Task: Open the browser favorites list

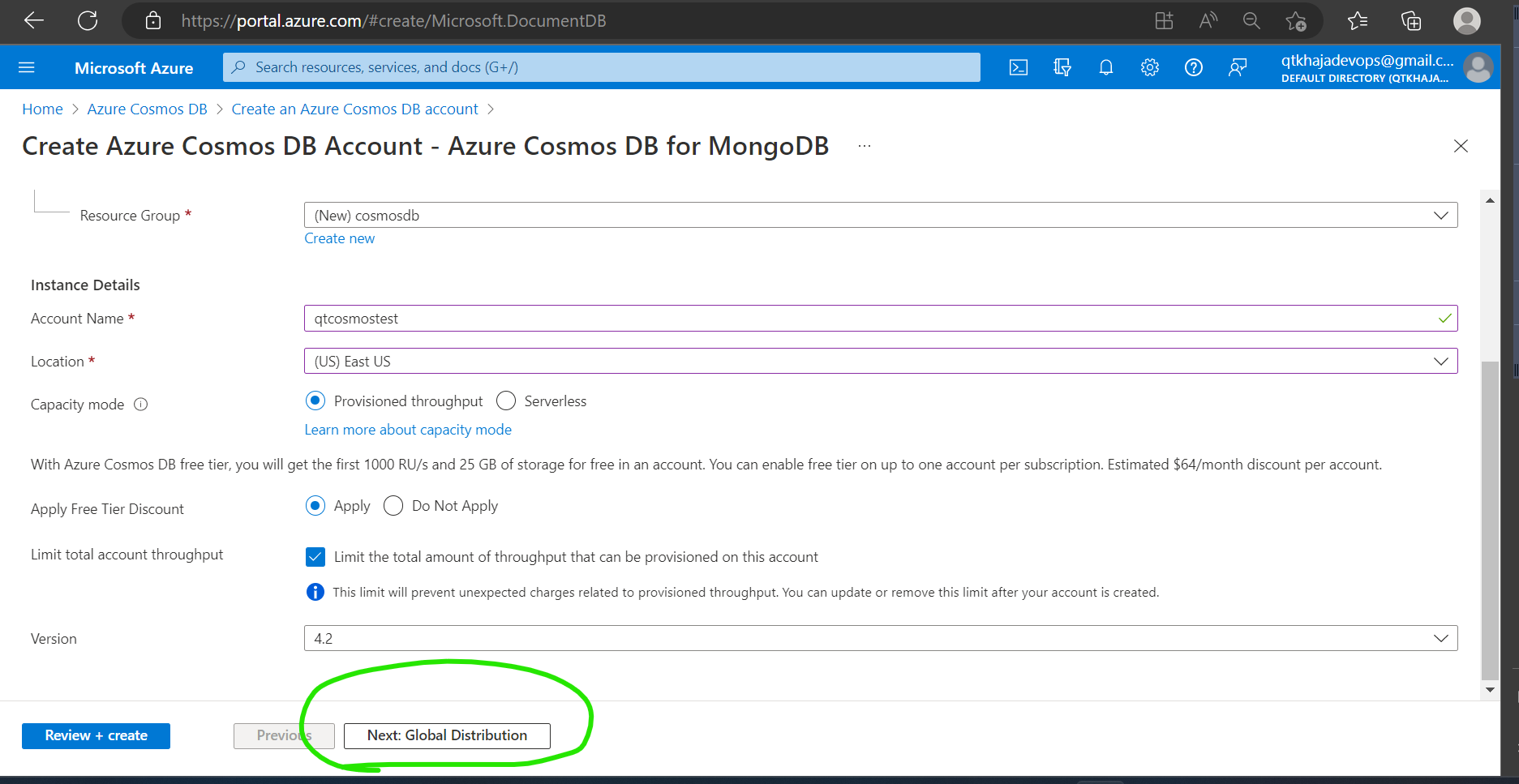Action: tap(1358, 21)
